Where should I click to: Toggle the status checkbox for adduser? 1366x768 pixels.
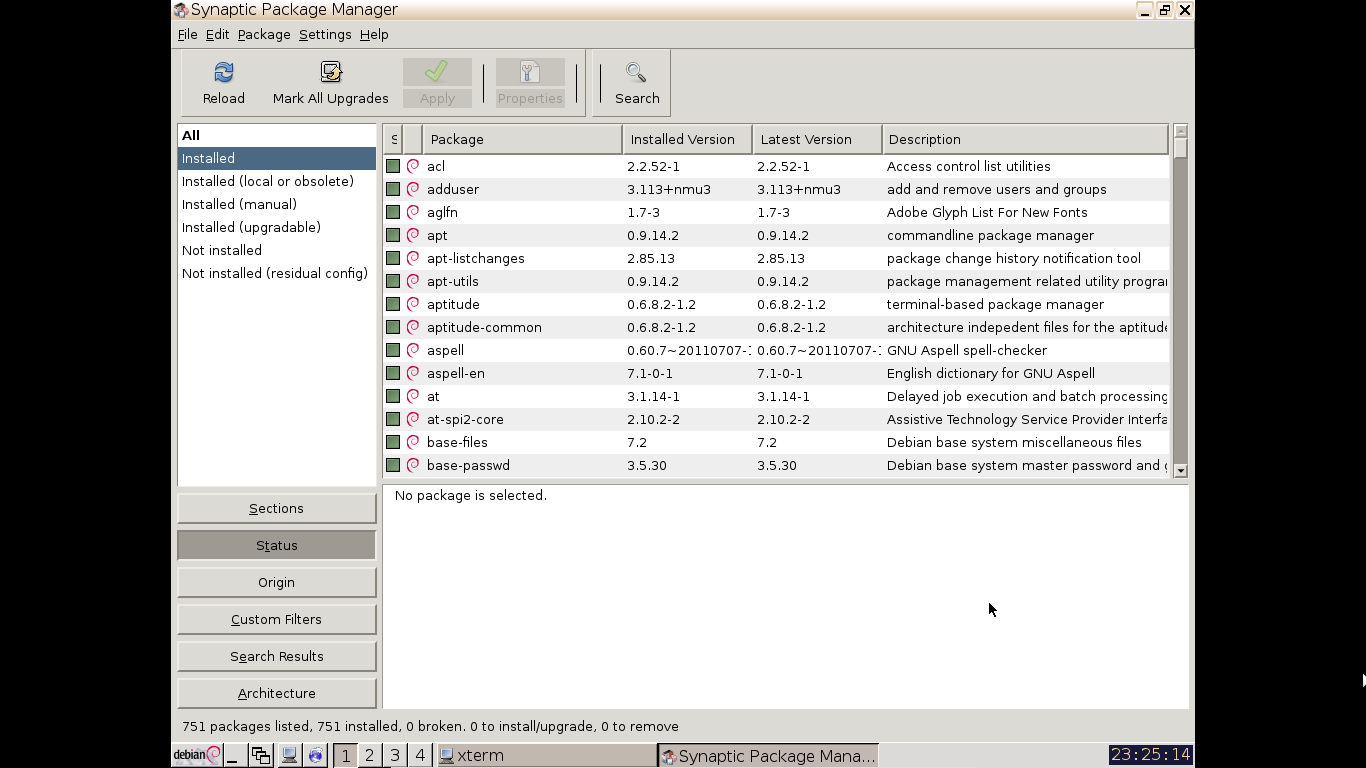tap(393, 190)
